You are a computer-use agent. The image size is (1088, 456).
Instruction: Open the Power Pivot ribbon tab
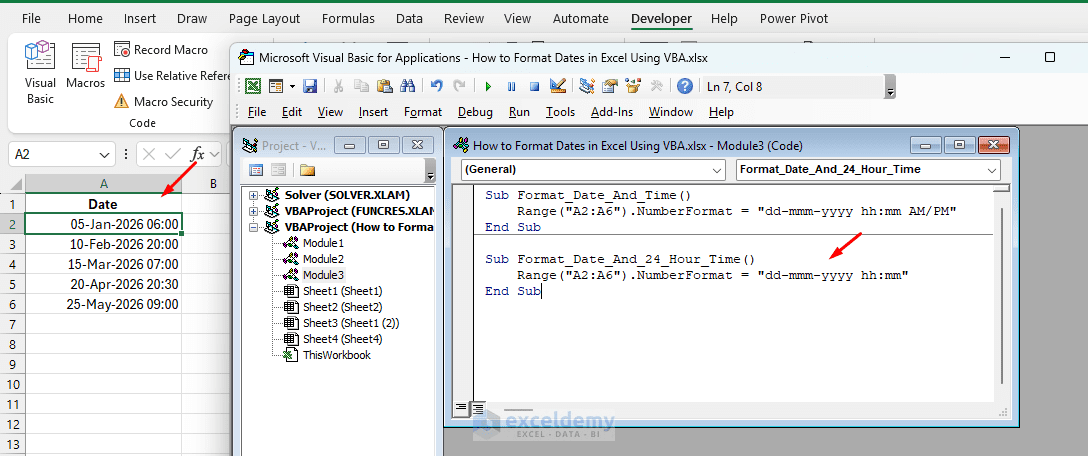tap(794, 19)
